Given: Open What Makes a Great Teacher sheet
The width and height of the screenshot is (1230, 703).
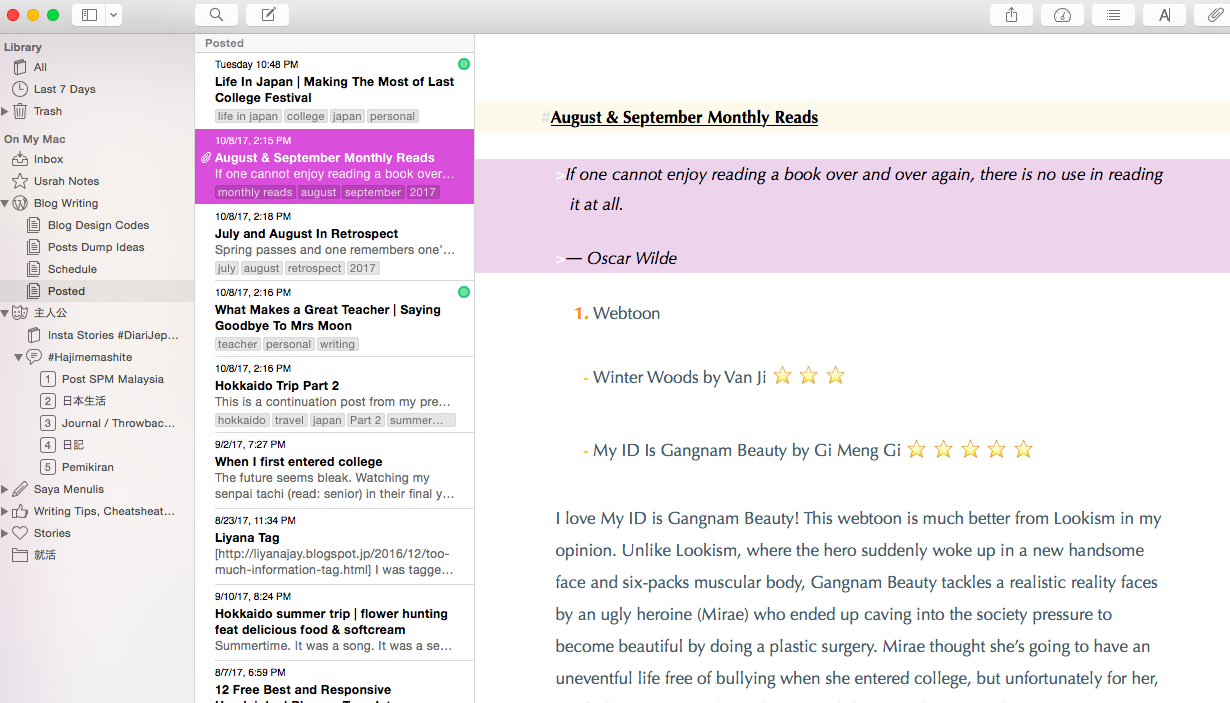Looking at the screenshot, I should [x=334, y=319].
